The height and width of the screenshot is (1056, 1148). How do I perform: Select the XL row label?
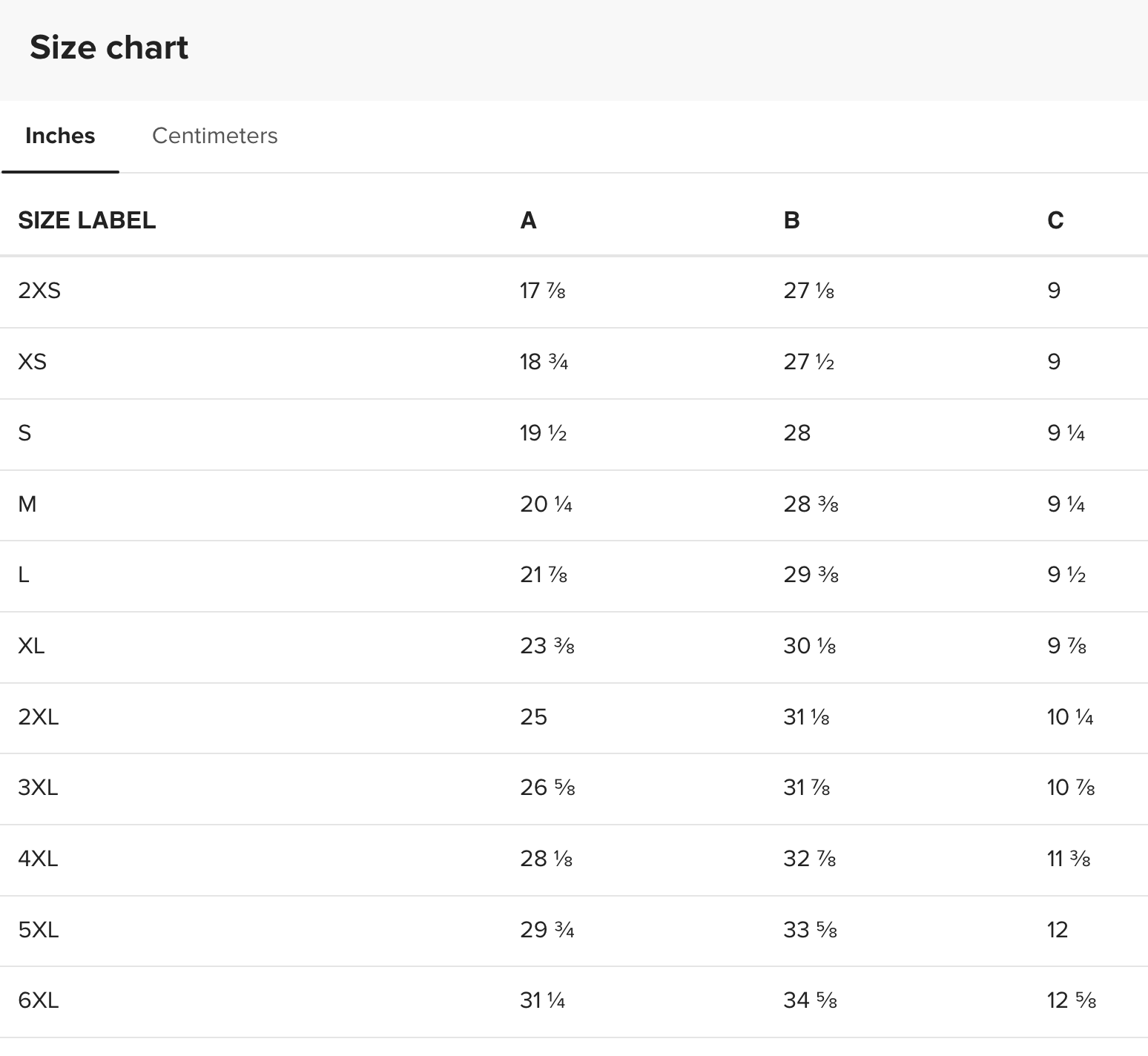coord(31,646)
